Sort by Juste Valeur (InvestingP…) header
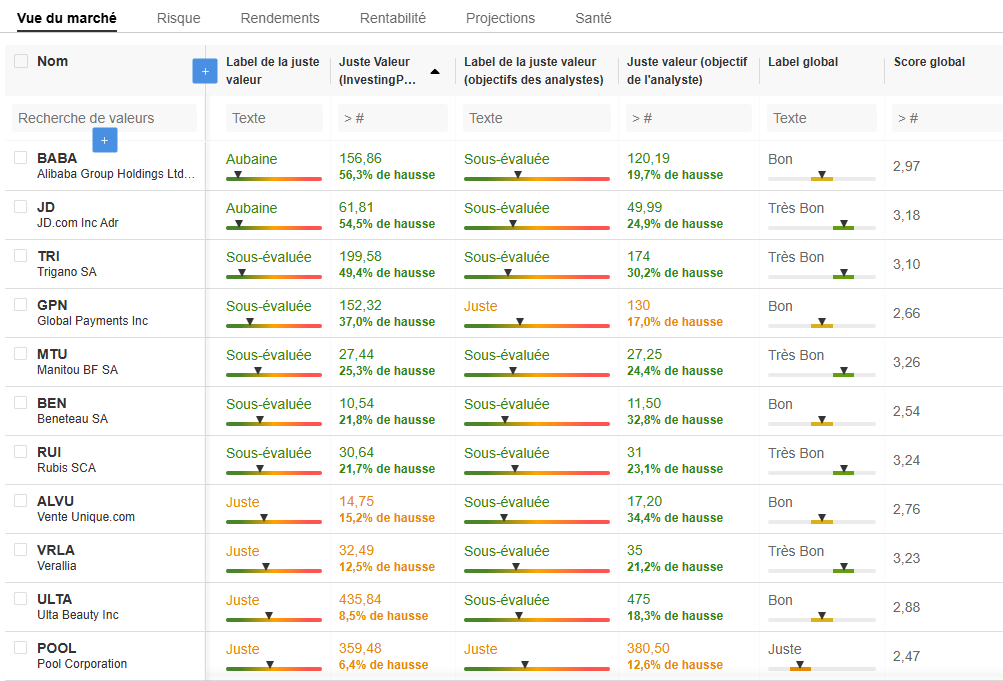 [377, 70]
